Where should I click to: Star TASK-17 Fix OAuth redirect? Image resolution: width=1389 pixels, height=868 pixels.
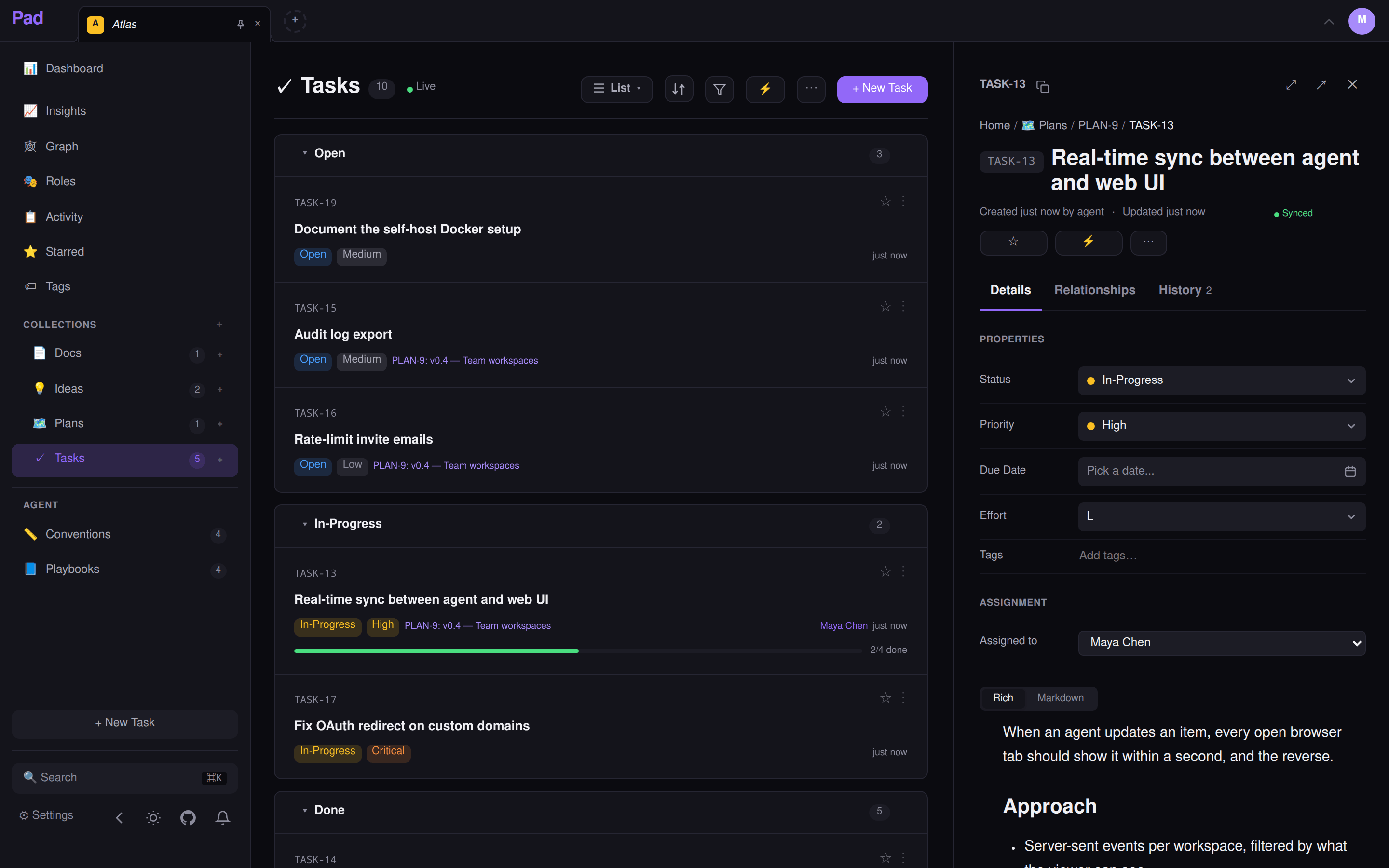[x=885, y=698]
